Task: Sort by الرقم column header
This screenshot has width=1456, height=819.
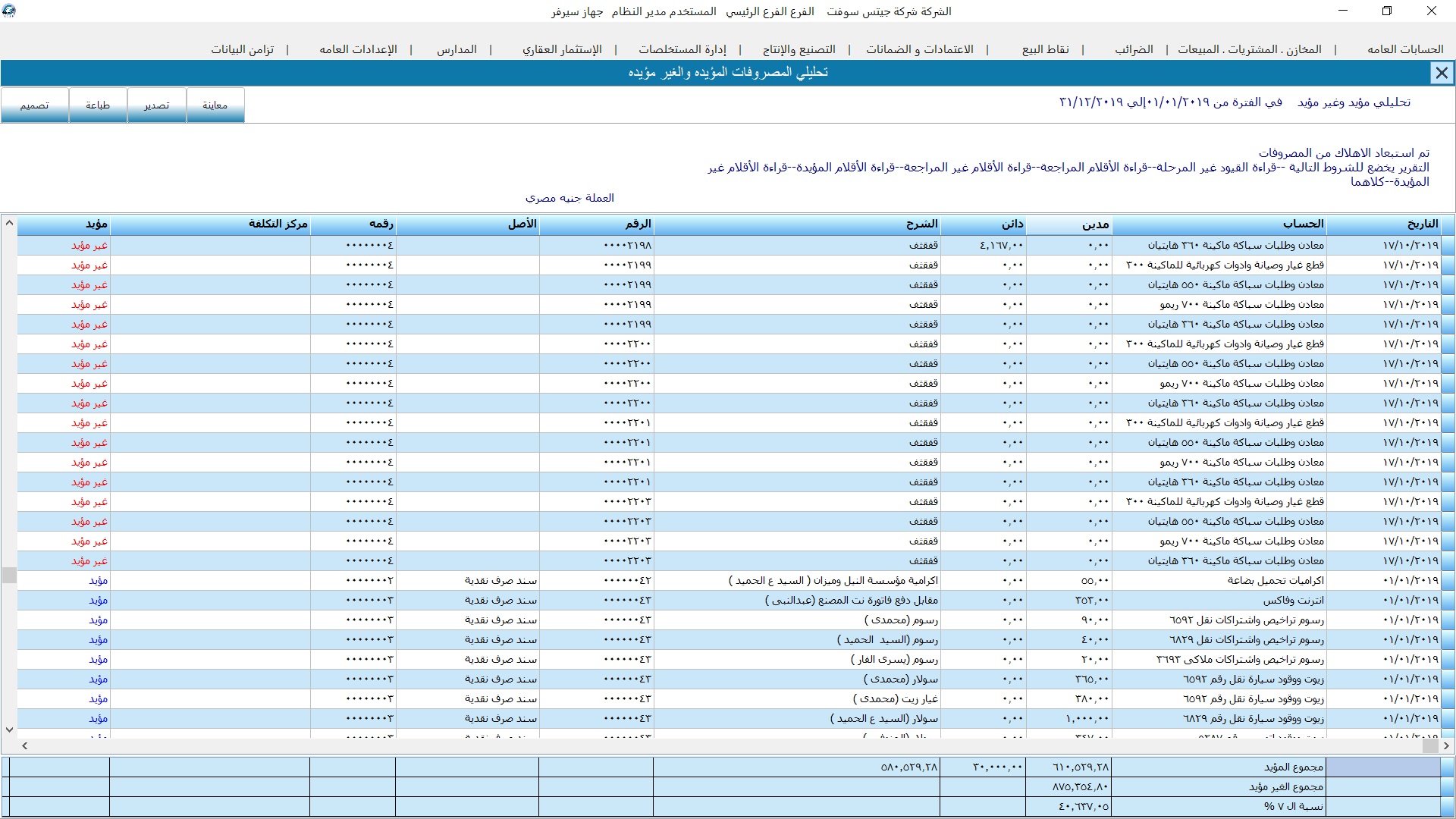Action: [x=596, y=224]
